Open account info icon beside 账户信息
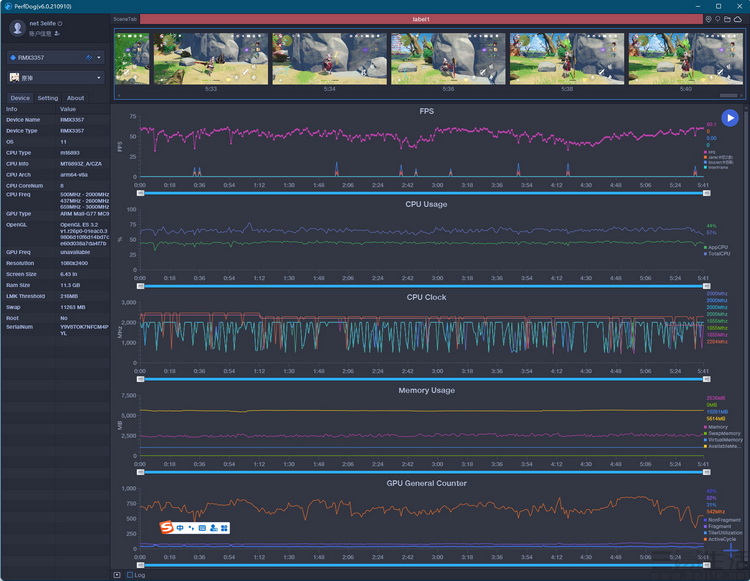The image size is (750, 581). click(57, 33)
